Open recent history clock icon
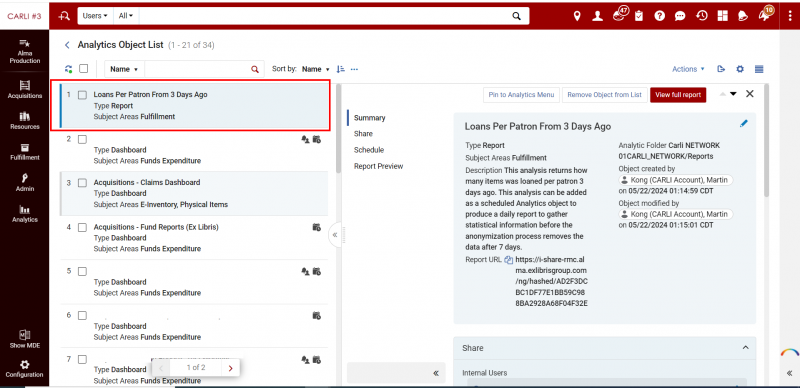Screen dimensions: 800x388 [x=702, y=16]
